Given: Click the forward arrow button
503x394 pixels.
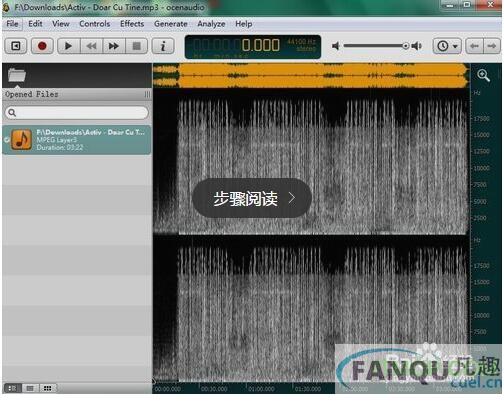Looking at the screenshot, I should [492, 46].
